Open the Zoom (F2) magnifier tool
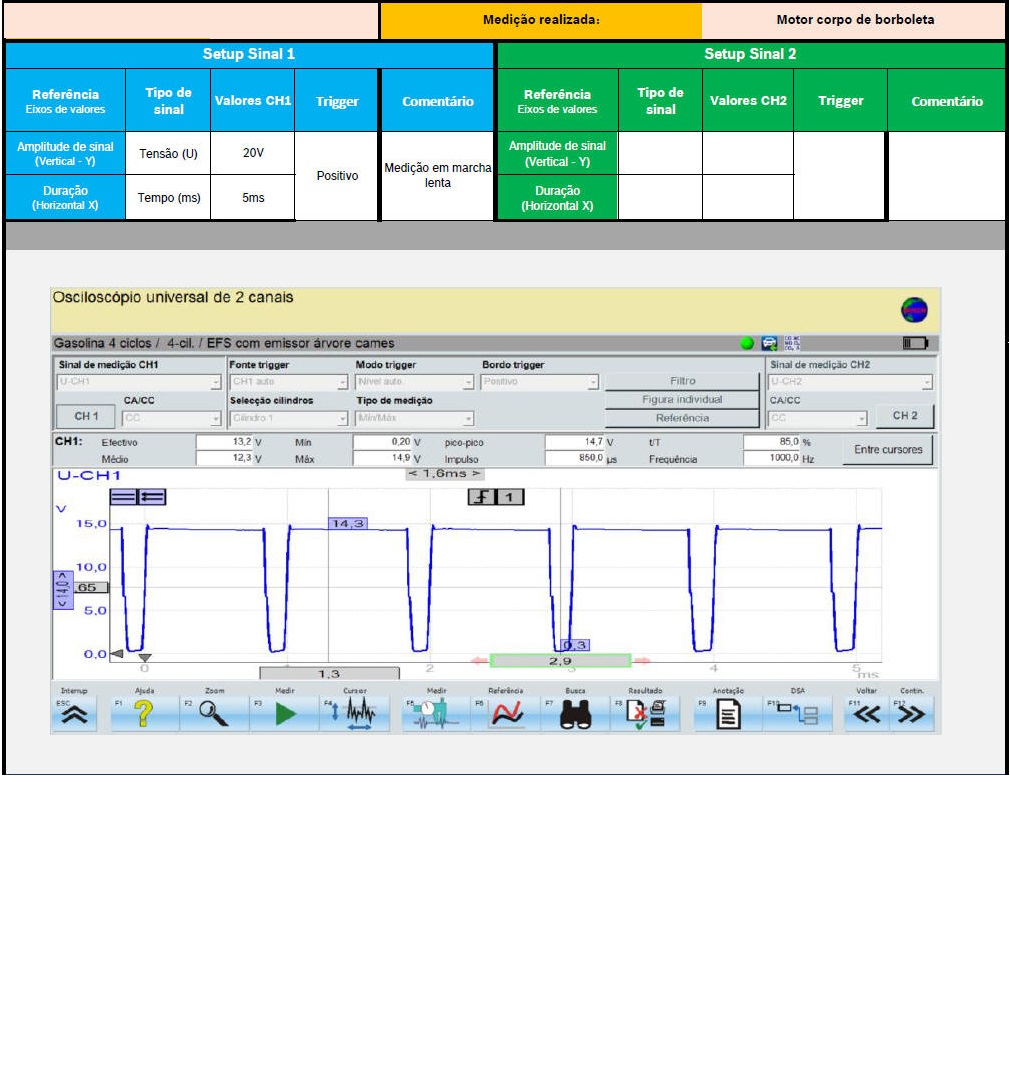1010x1072 pixels. [214, 713]
